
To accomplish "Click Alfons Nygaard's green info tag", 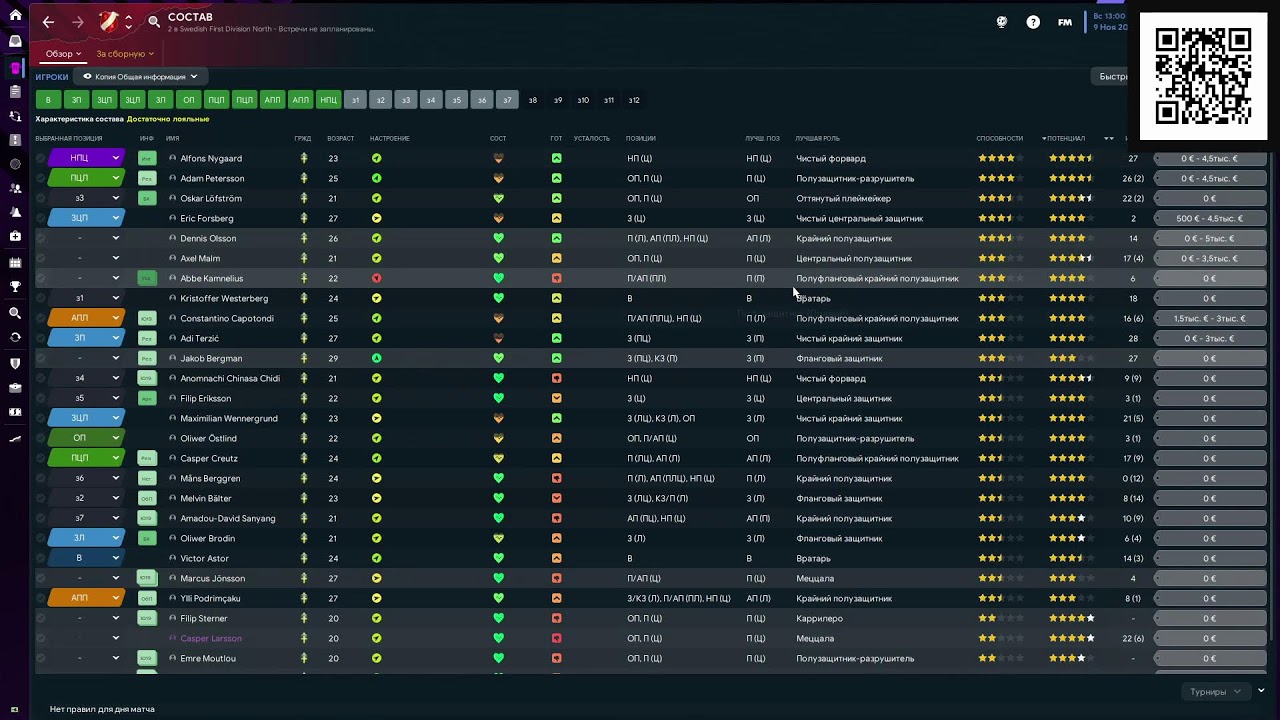I will tap(147, 158).
